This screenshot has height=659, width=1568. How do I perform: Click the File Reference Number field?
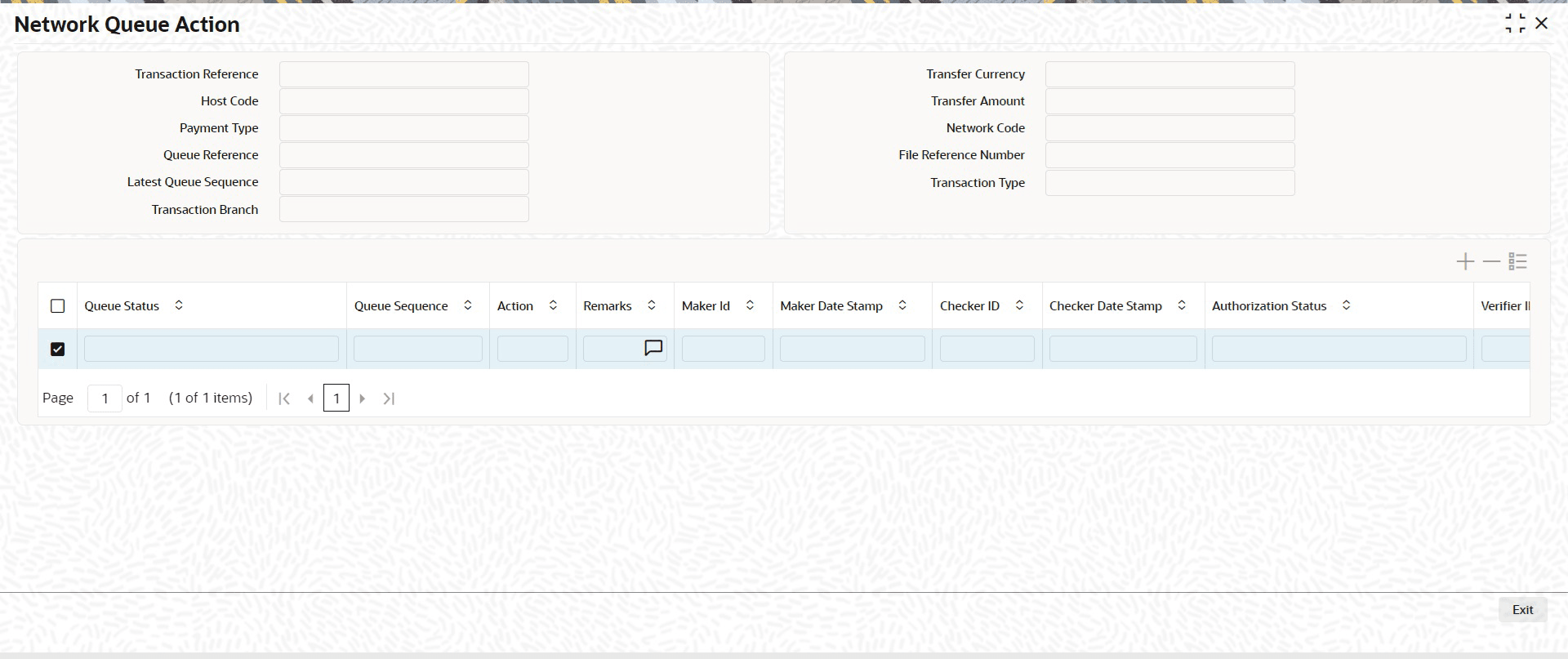[x=1170, y=155]
